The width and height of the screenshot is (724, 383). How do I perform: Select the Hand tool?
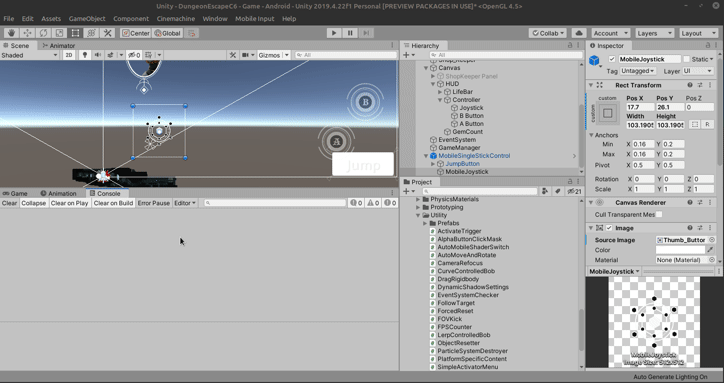12,33
